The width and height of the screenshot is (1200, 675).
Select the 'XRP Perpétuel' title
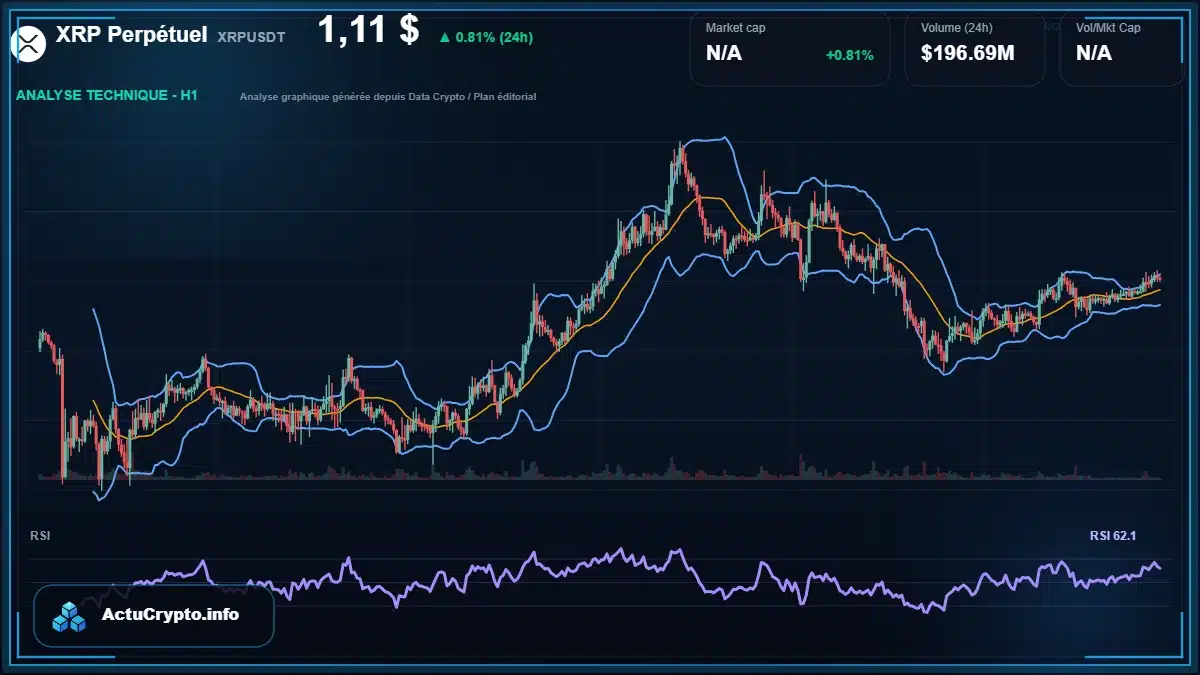click(x=132, y=35)
